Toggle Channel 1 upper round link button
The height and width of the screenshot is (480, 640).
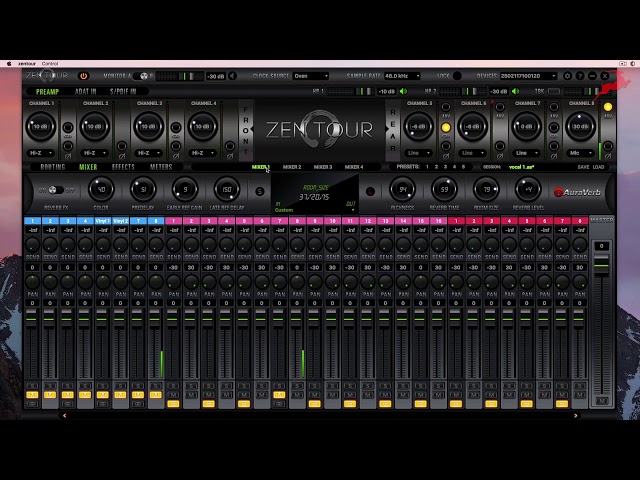68,128
